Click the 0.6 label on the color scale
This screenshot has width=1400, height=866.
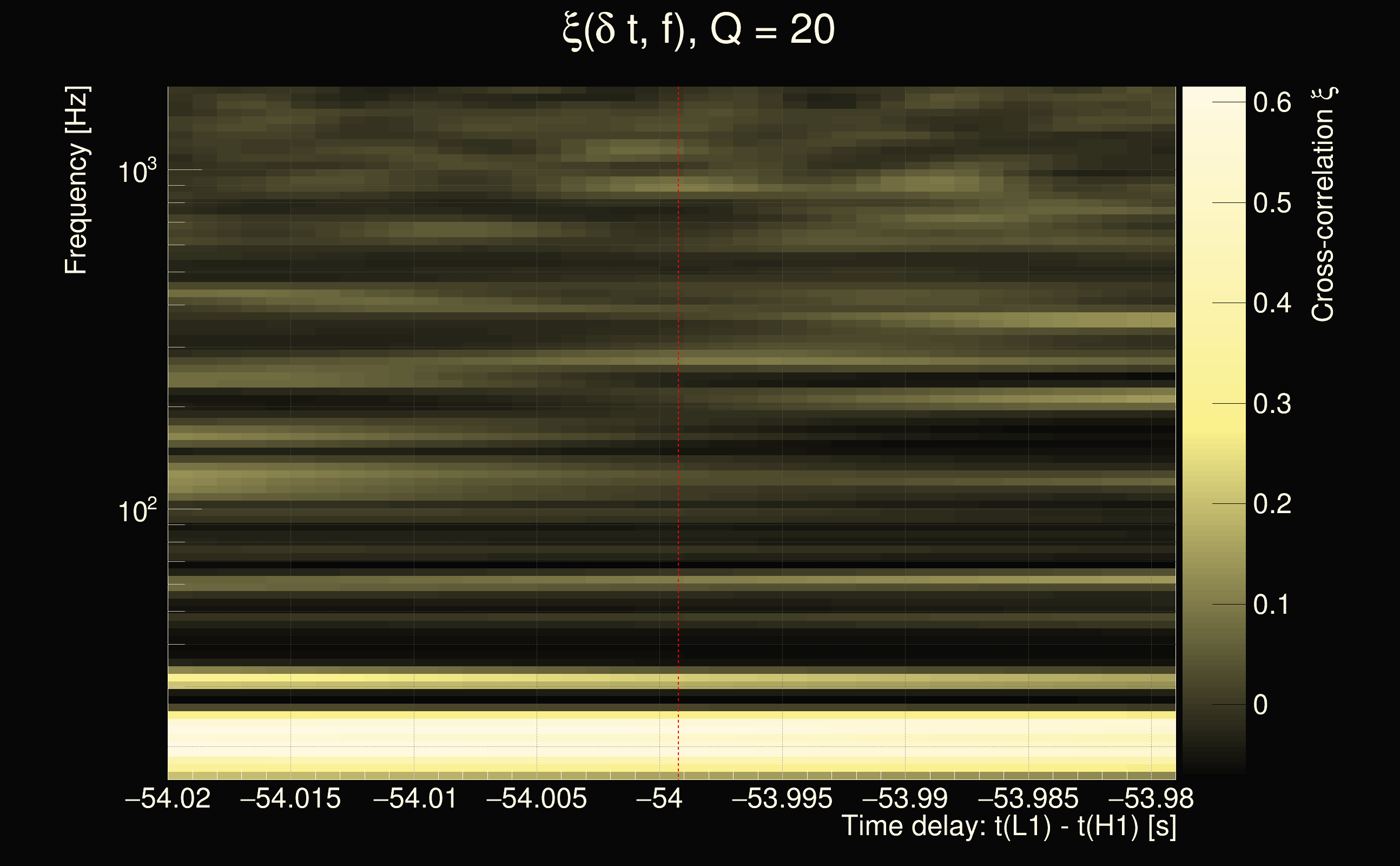coord(1272,102)
